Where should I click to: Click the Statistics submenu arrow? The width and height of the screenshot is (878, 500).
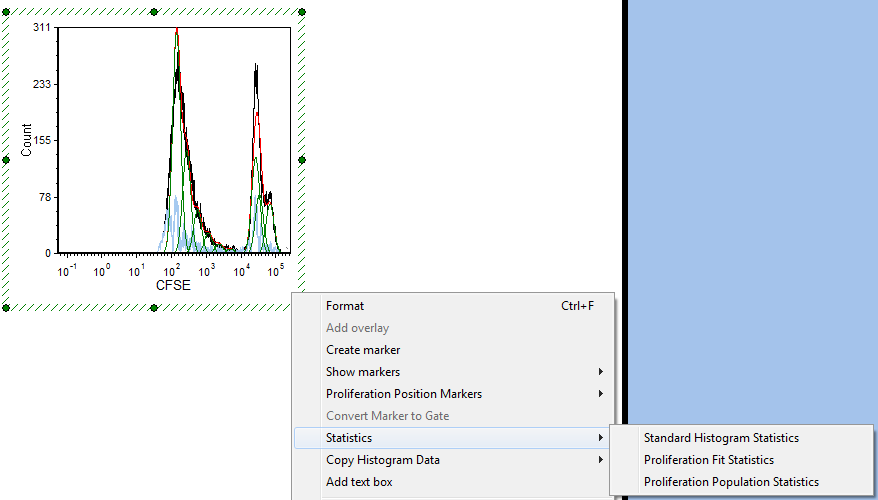pyautogui.click(x=600, y=438)
